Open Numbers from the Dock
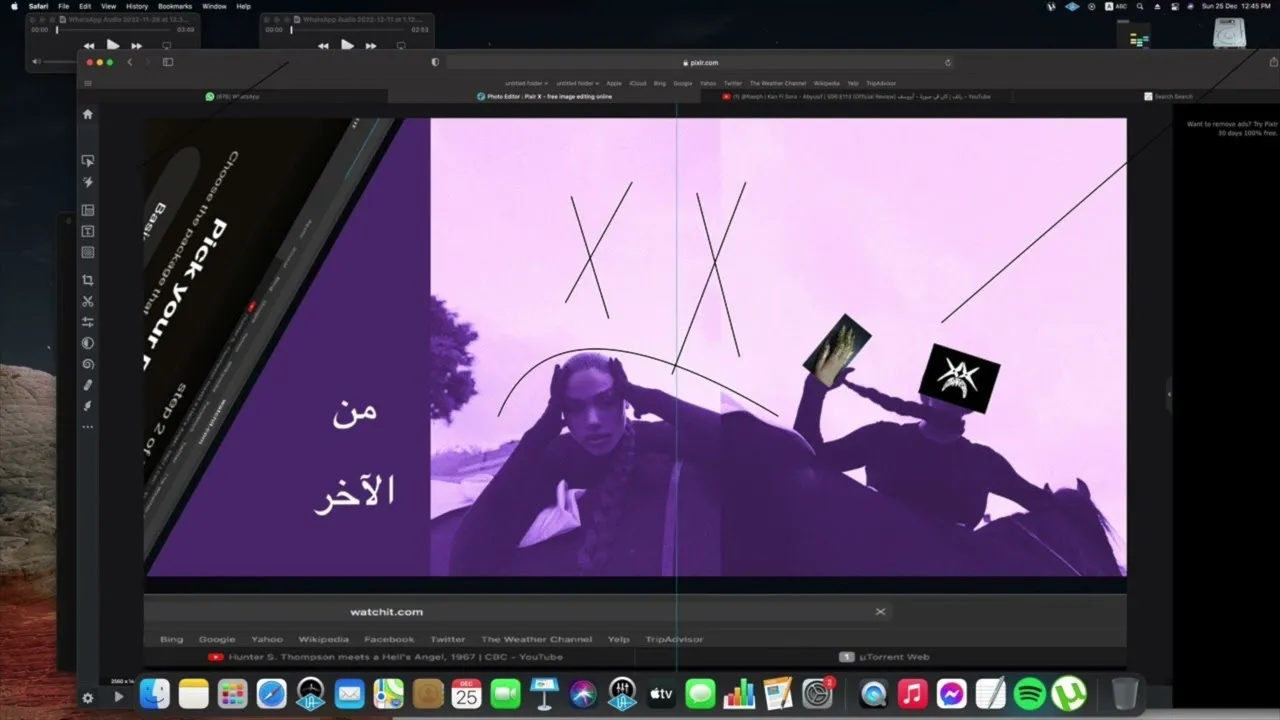 click(739, 693)
